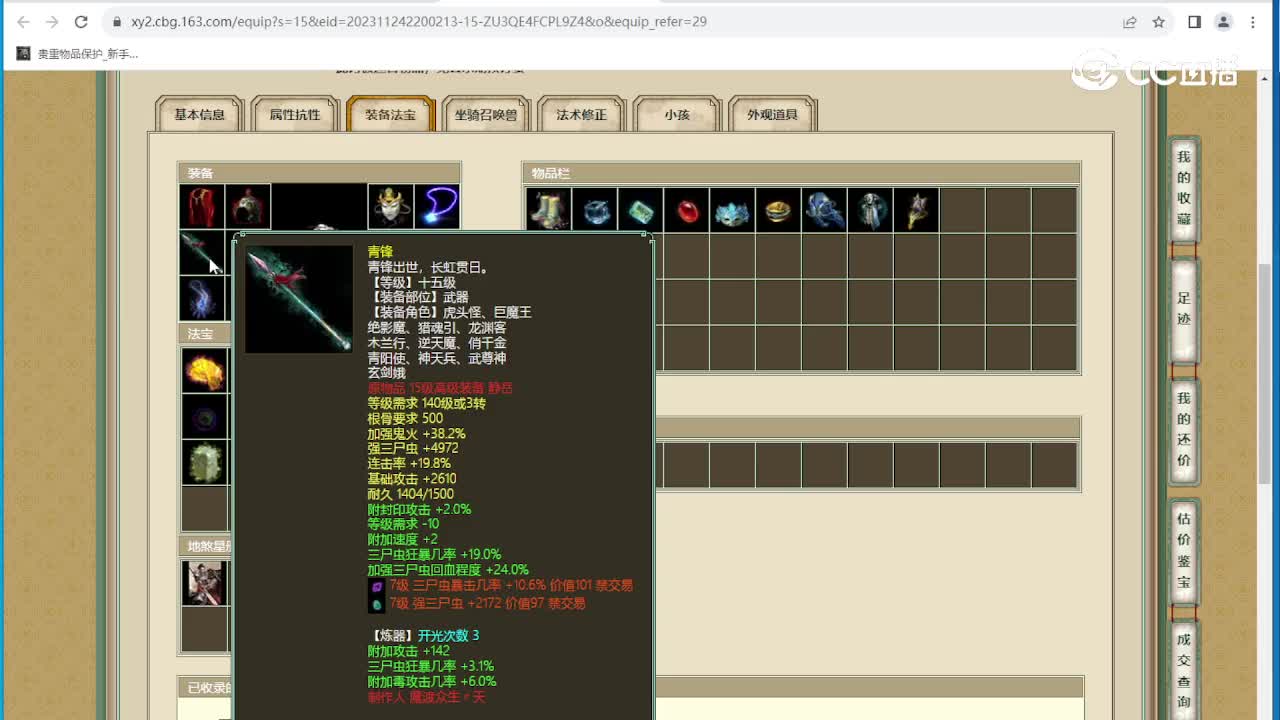
Task: Switch to the 属性抗性 tab
Action: 295,115
